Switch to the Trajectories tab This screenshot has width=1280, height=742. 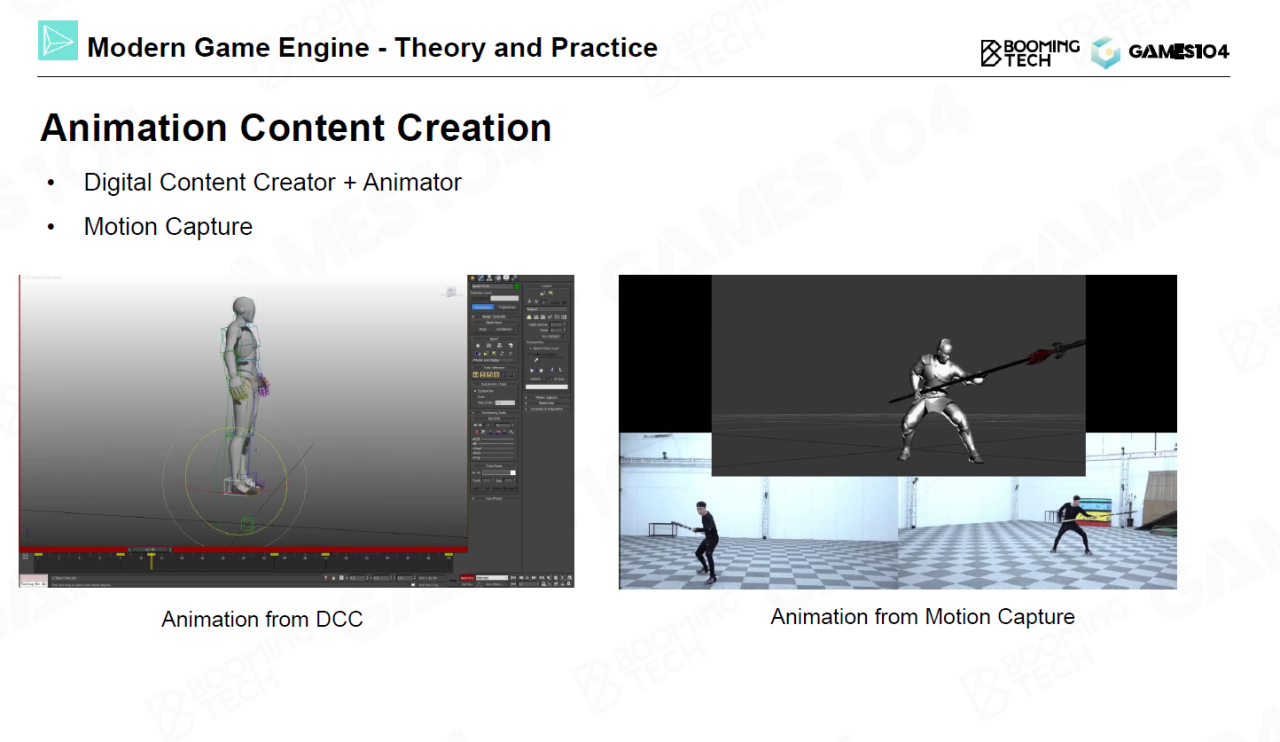(x=507, y=307)
